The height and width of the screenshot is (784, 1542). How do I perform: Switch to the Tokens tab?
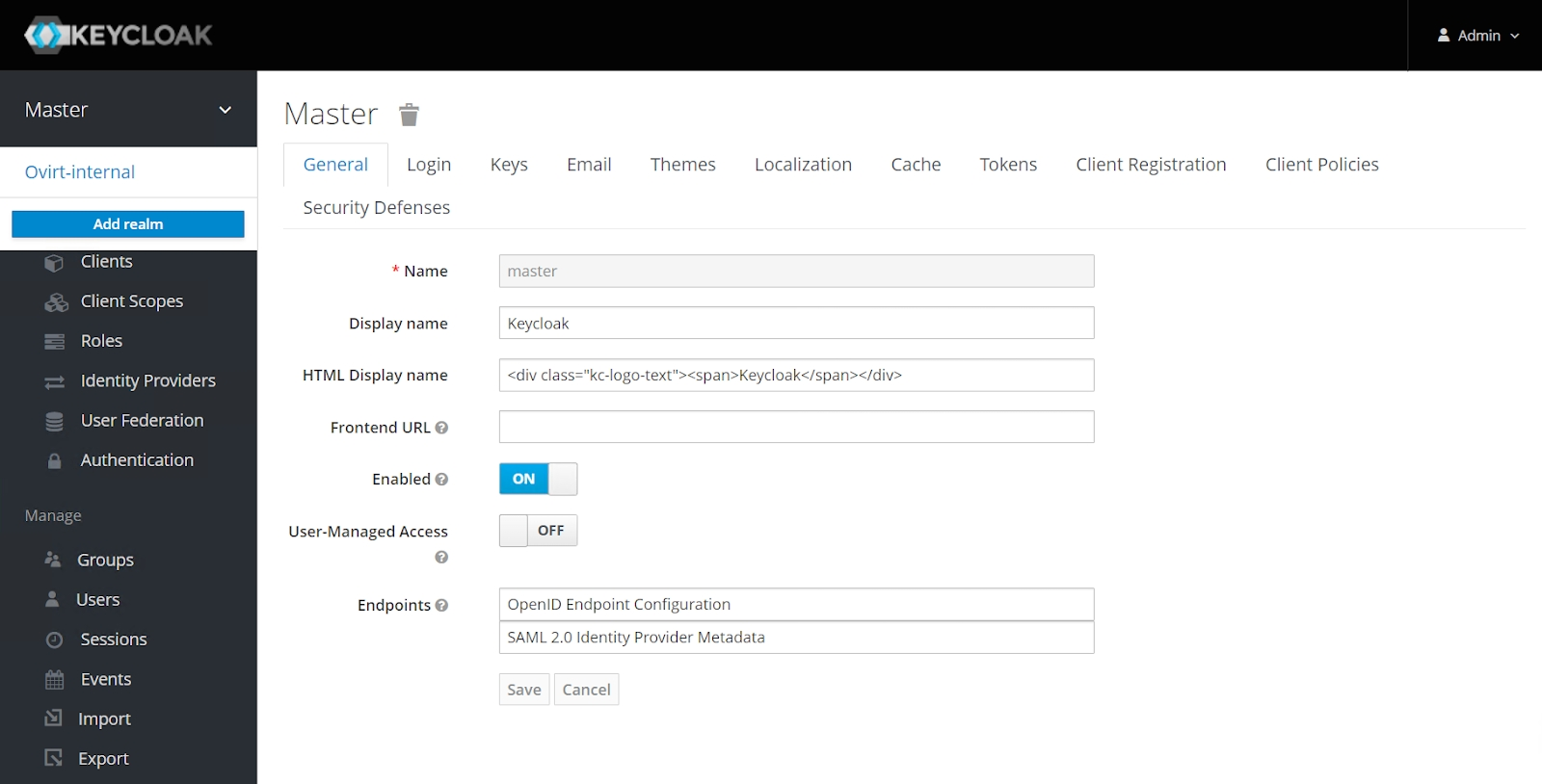coord(1008,165)
